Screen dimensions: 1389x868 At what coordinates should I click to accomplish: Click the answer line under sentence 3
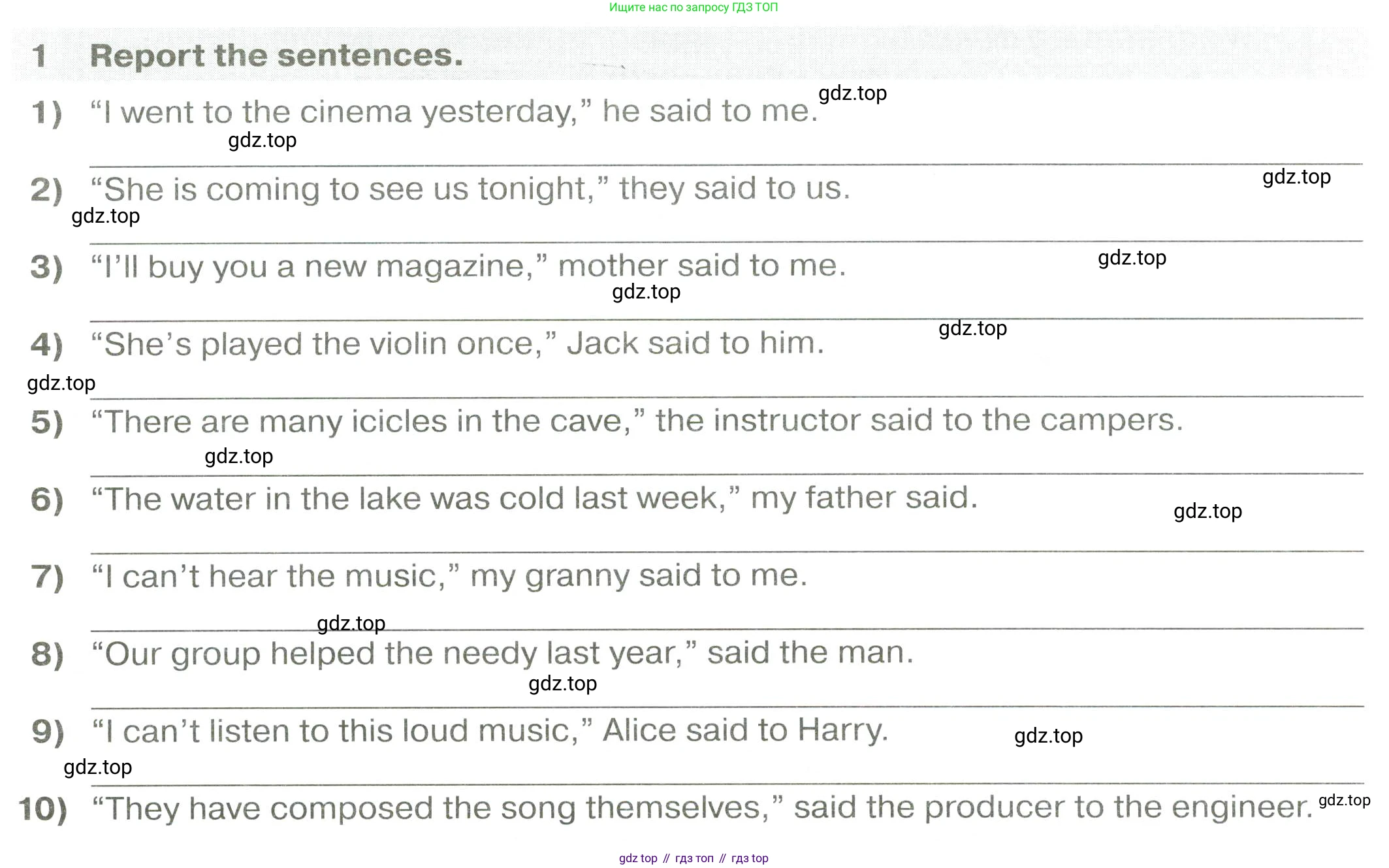[x=726, y=319]
